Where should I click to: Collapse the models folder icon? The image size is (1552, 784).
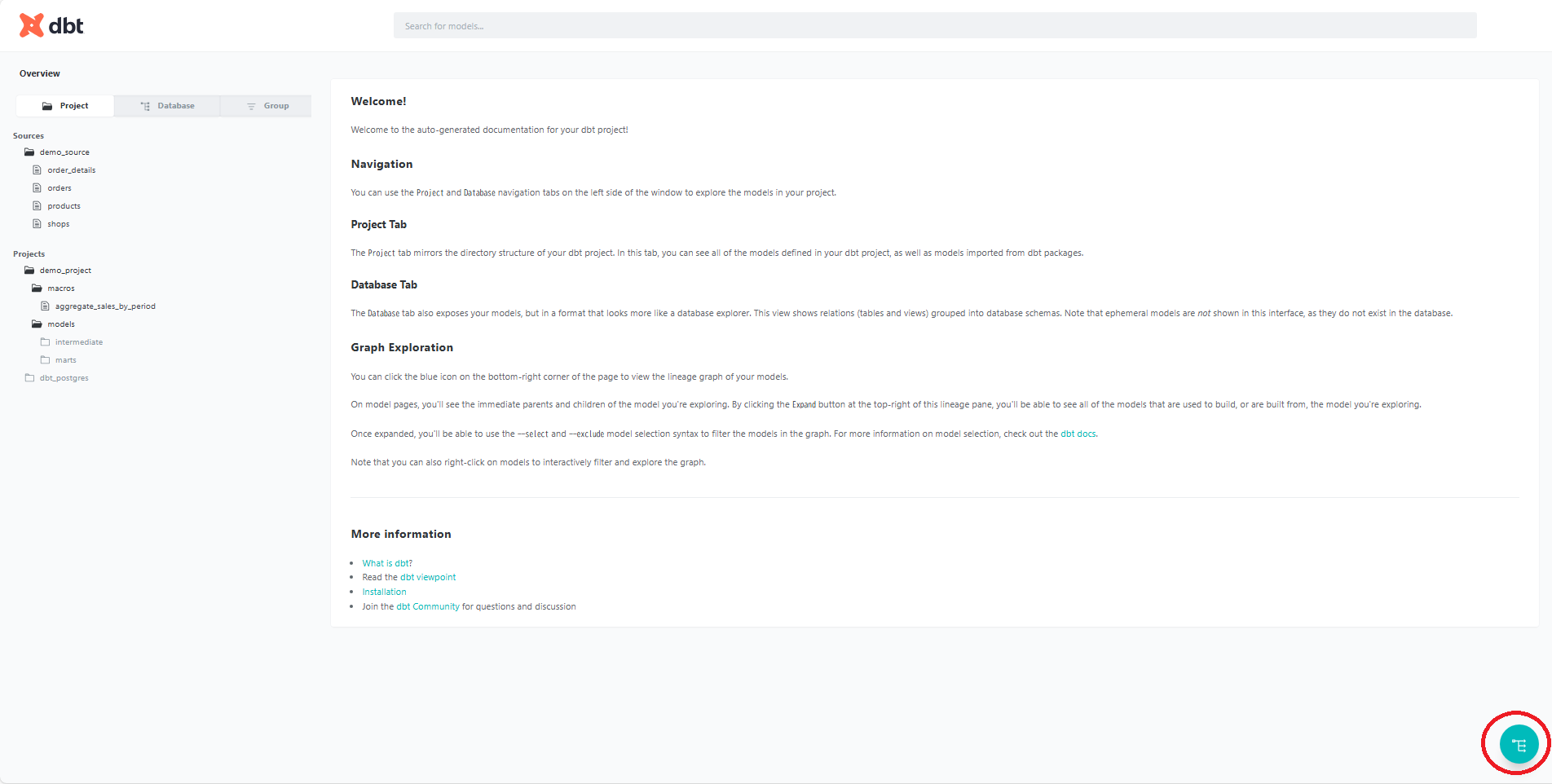point(37,324)
